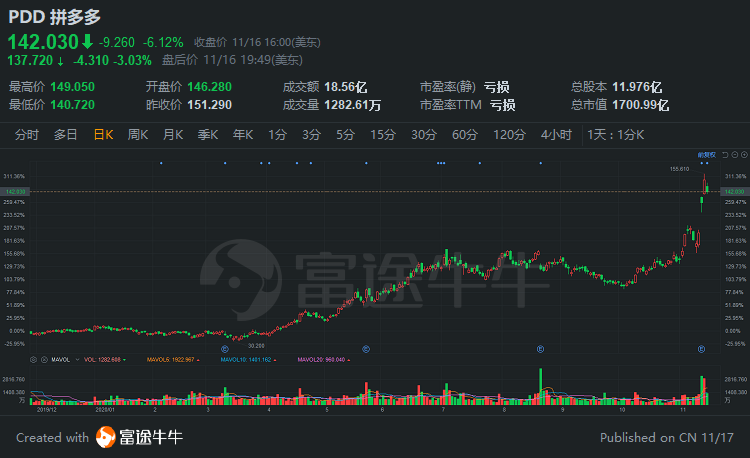Open MAVOL indicator settings gear
This screenshot has width=750, height=458.
click(33, 360)
